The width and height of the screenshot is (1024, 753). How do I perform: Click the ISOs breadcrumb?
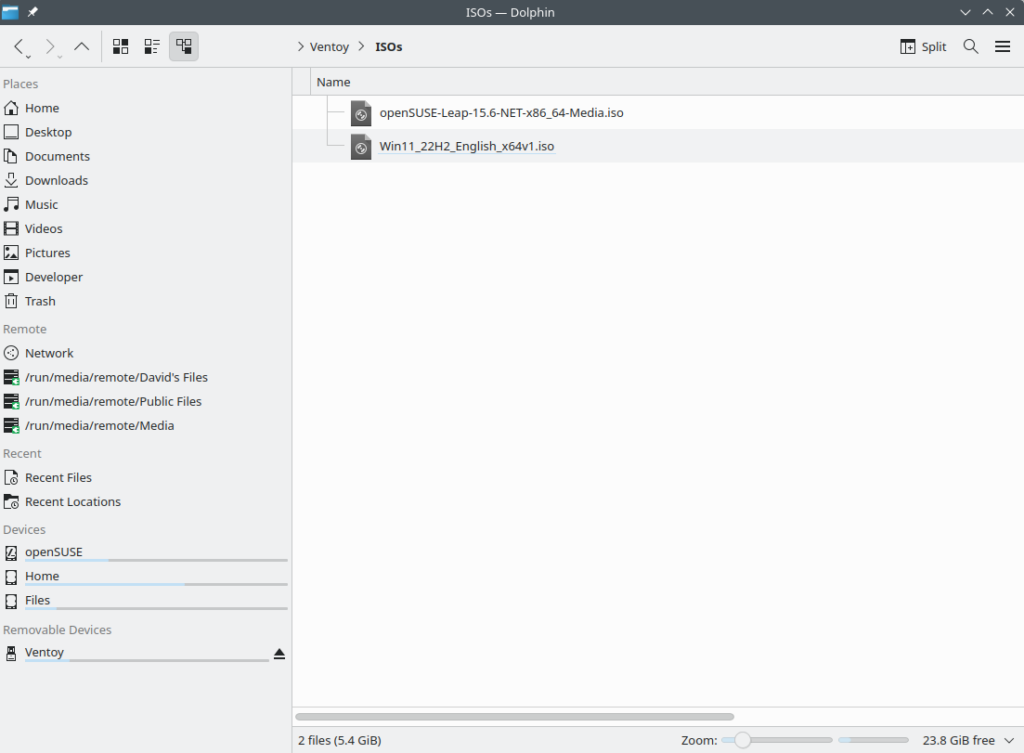pos(389,47)
